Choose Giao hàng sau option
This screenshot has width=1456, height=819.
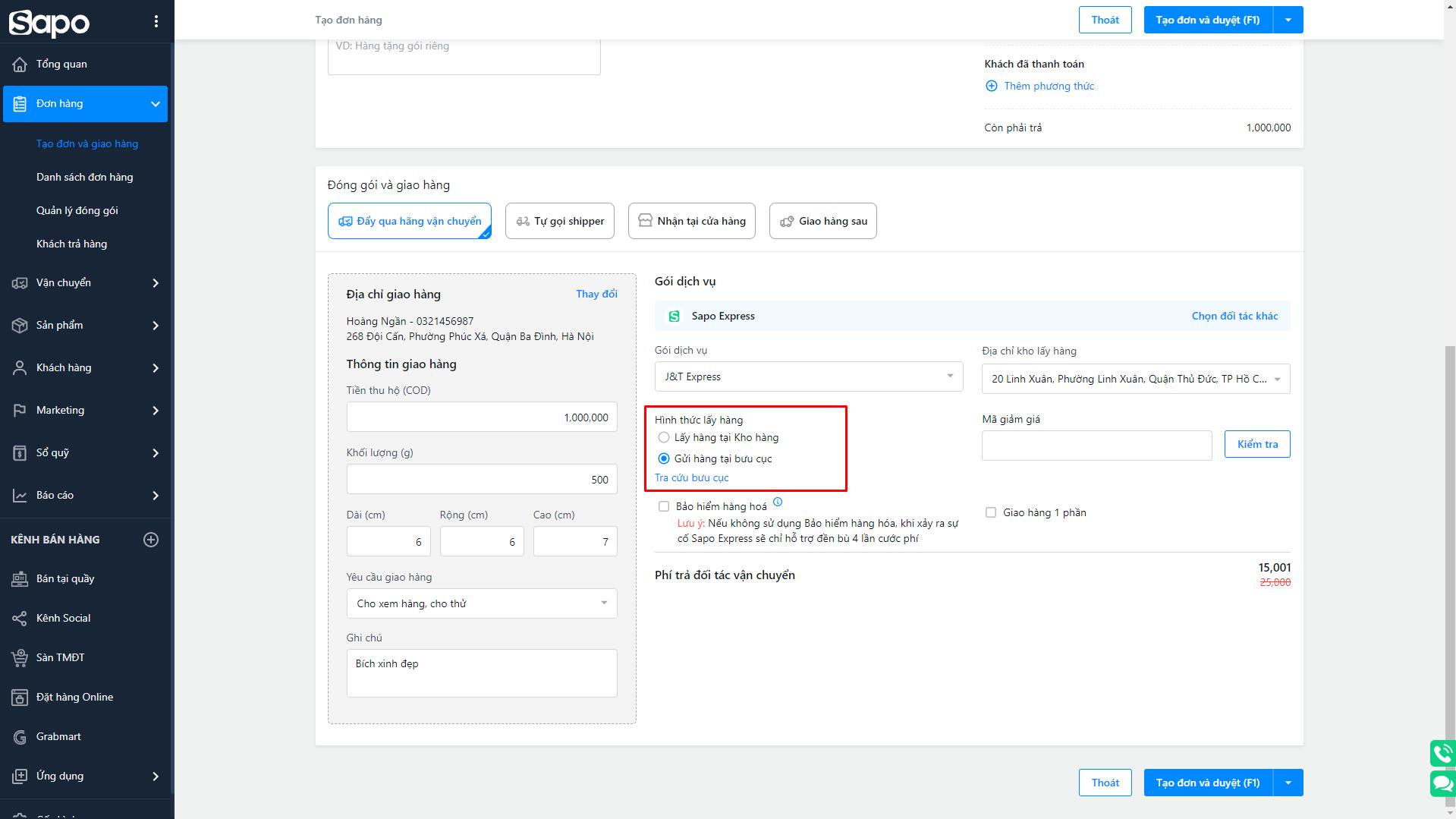point(823,221)
